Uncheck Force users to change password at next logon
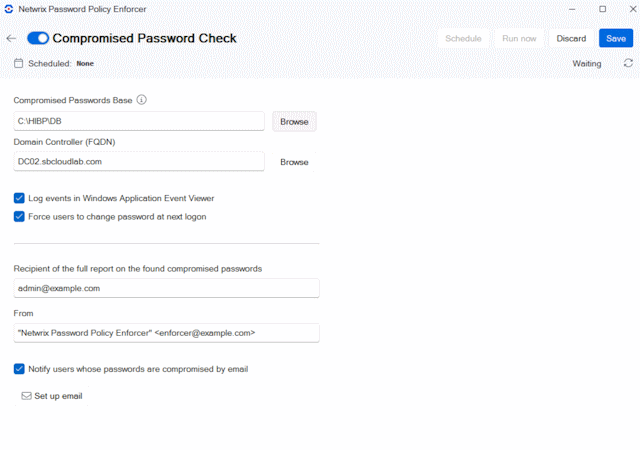Viewport: 640px width, 450px height. 19,216
